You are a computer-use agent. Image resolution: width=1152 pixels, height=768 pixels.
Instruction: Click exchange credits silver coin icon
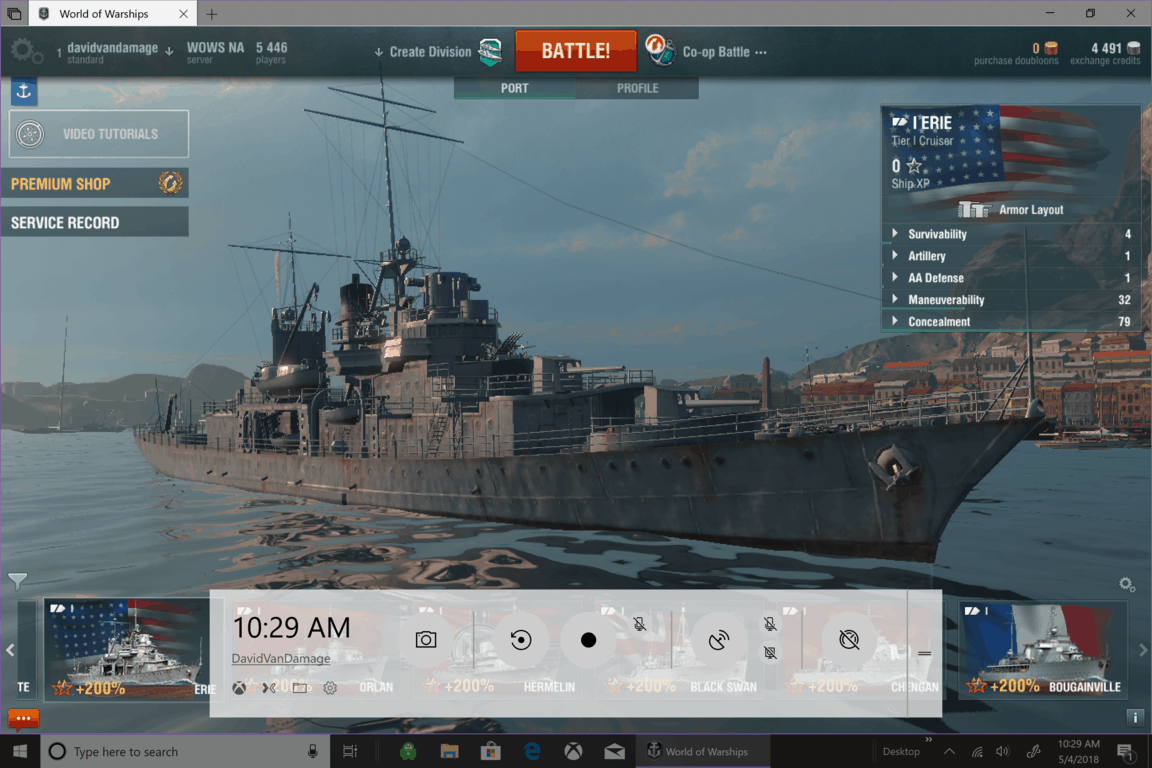[1134, 49]
